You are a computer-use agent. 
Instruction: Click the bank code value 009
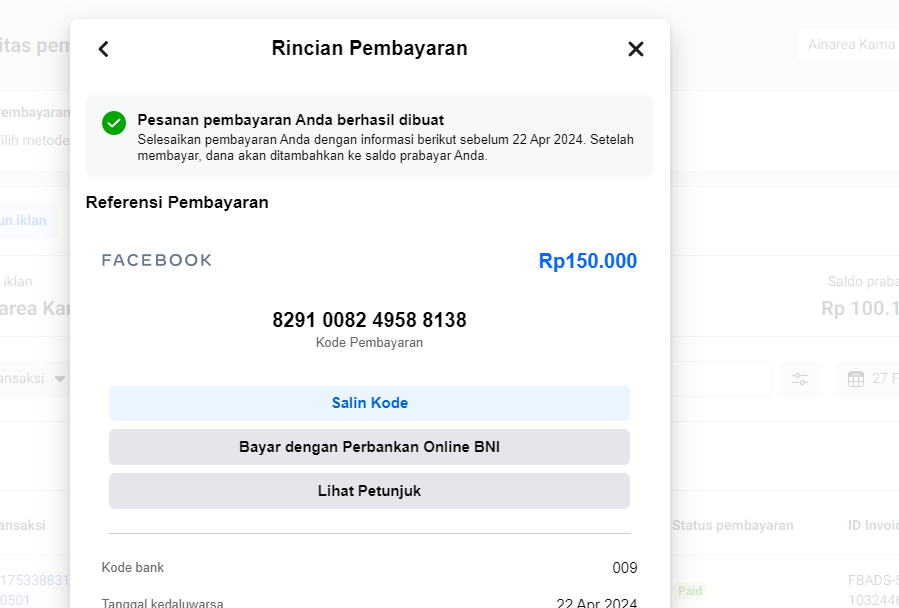click(x=625, y=568)
